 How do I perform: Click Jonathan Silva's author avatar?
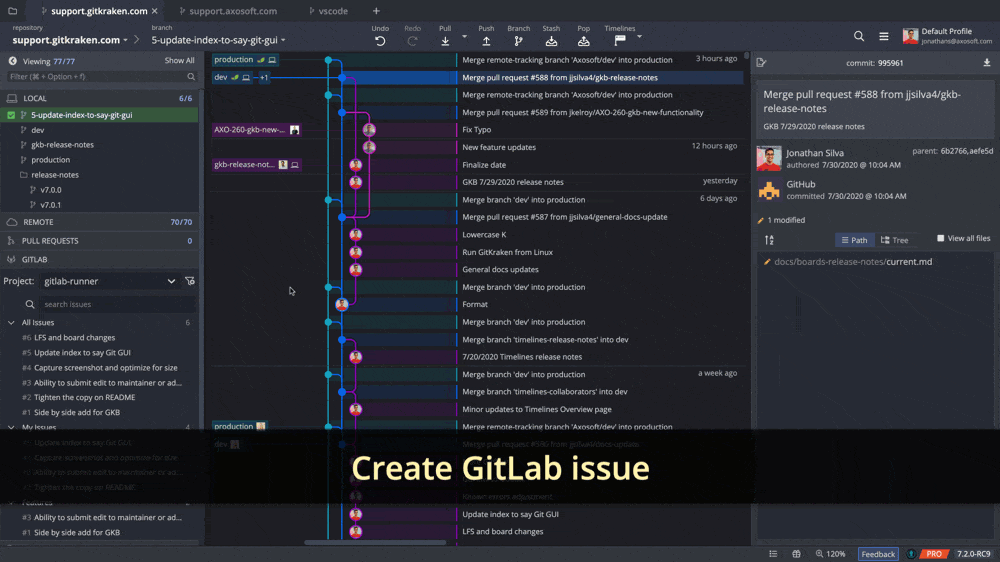pyautogui.click(x=768, y=158)
